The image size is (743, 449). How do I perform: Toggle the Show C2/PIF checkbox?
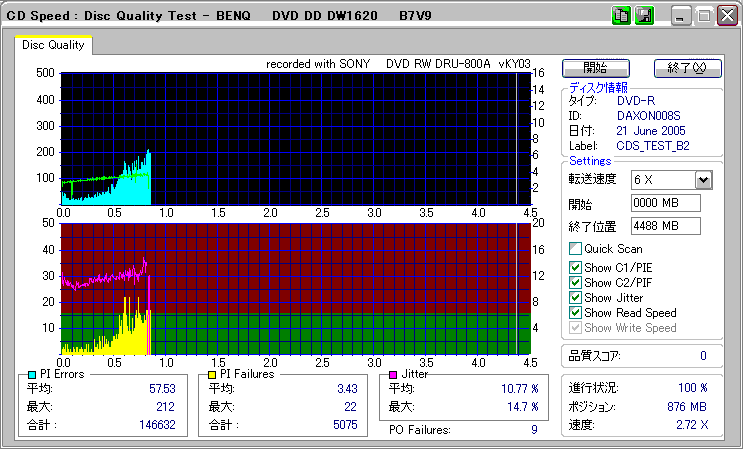575,283
